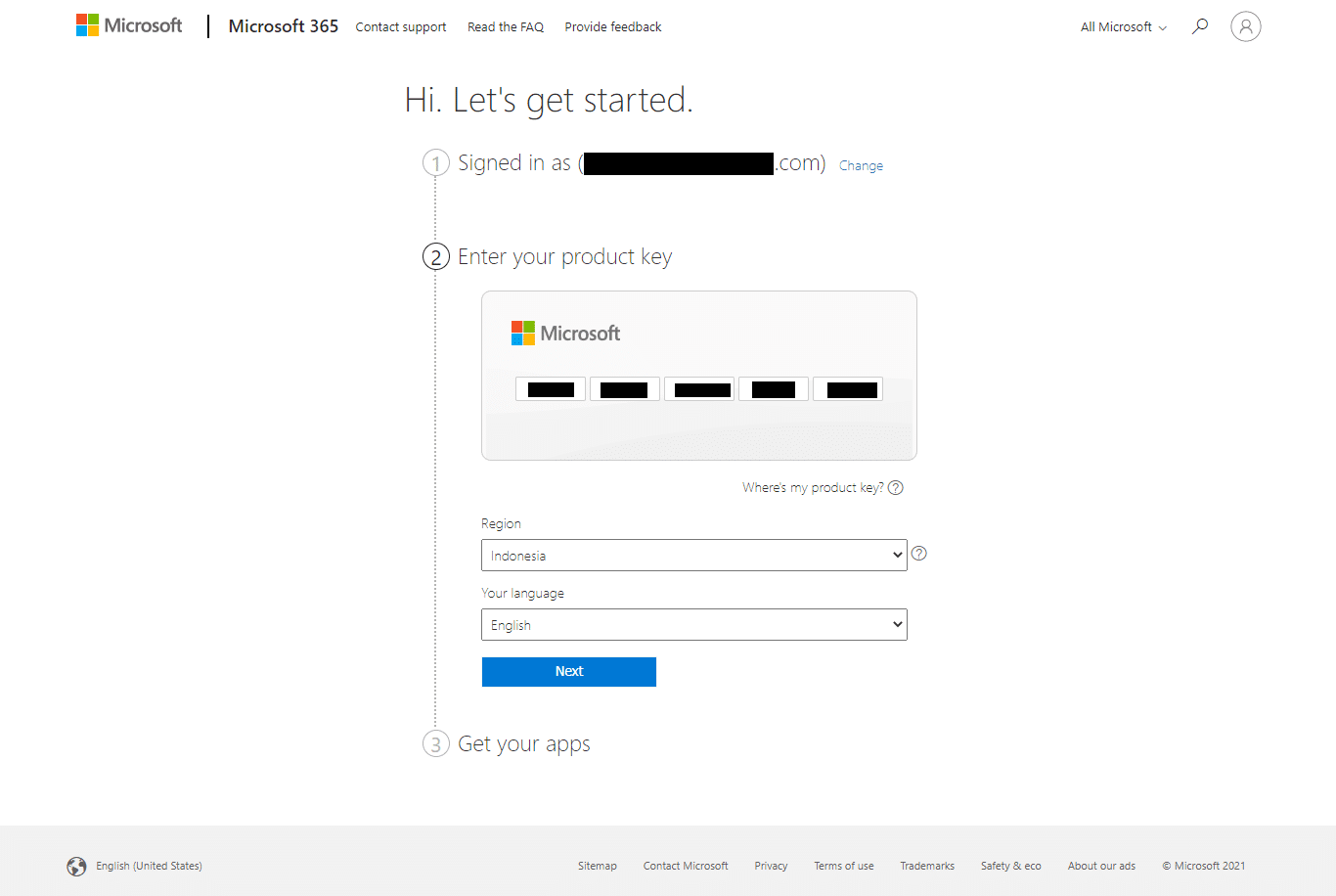Open Terms of use footer link

(x=844, y=867)
